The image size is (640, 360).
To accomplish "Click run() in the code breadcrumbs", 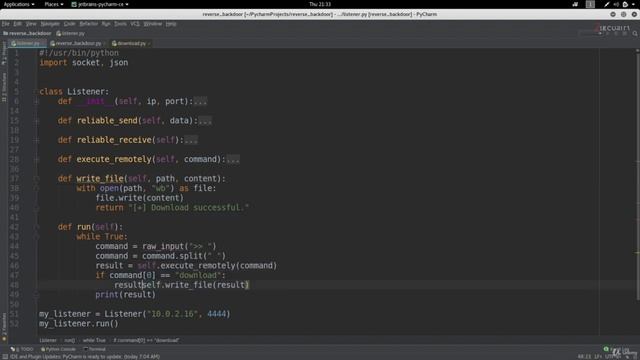I will tap(70, 340).
